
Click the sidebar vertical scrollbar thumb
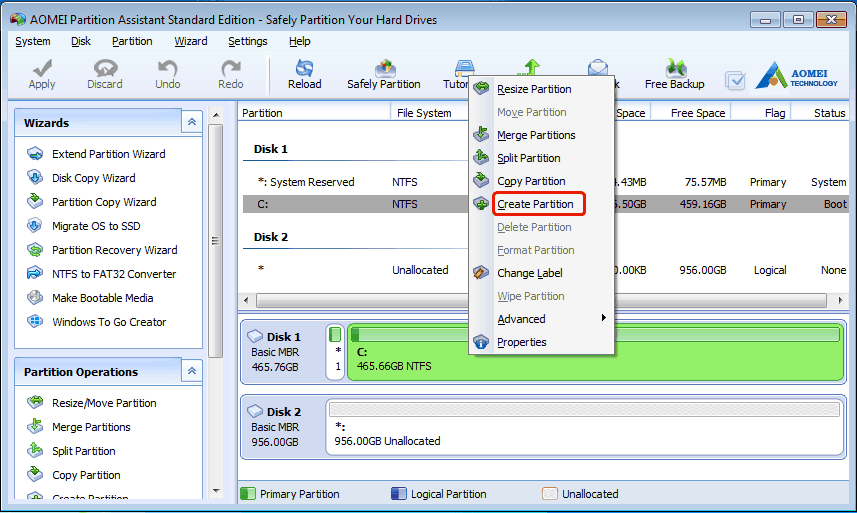pos(216,241)
